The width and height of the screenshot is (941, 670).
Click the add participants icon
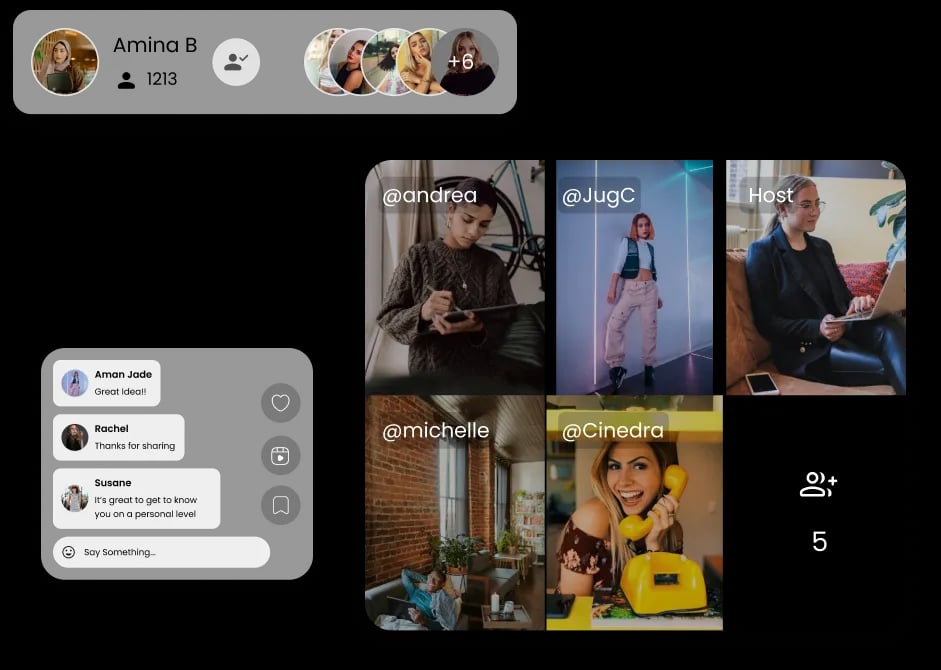coord(818,486)
